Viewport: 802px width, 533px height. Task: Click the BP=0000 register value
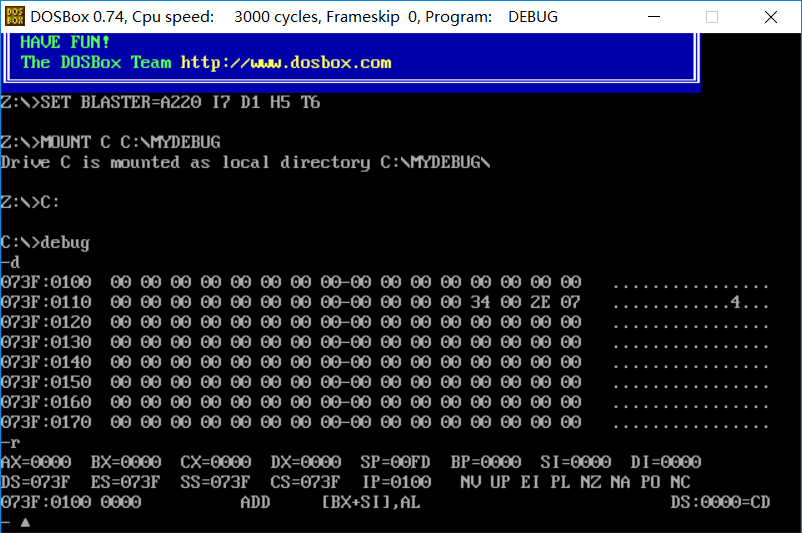click(x=486, y=462)
